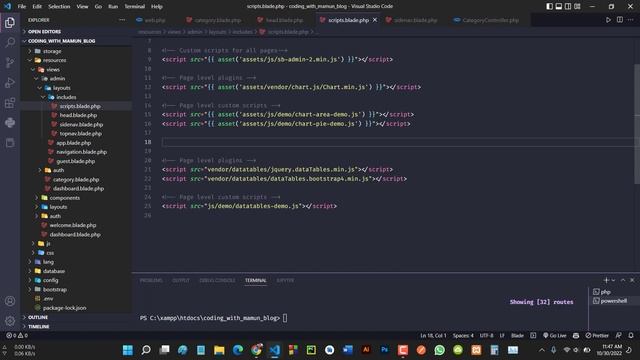Image resolution: width=640 pixels, height=360 pixels.
Task: Open File Explorer from the taskbar
Action: point(219,350)
